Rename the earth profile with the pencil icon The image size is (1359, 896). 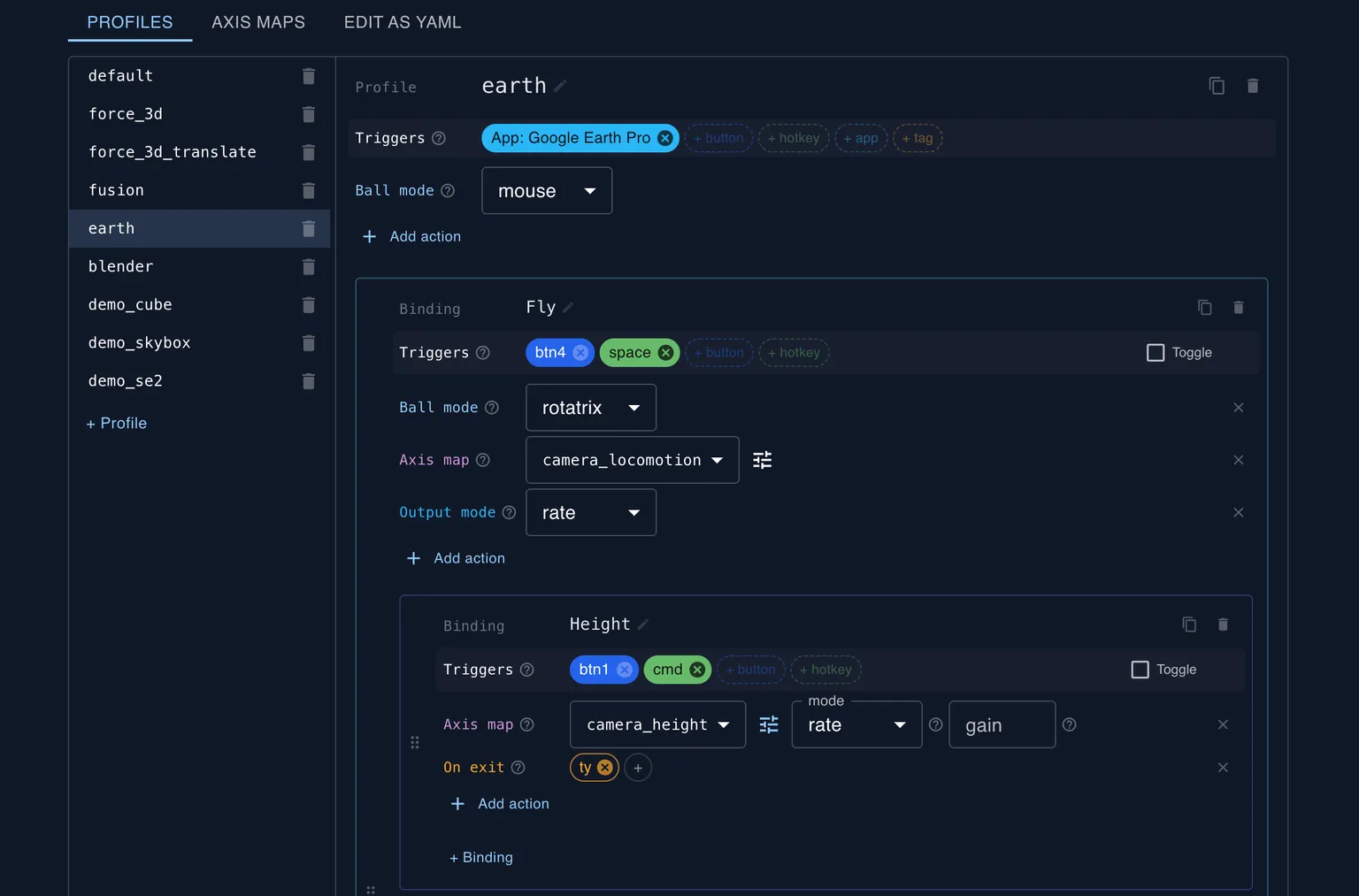(561, 86)
